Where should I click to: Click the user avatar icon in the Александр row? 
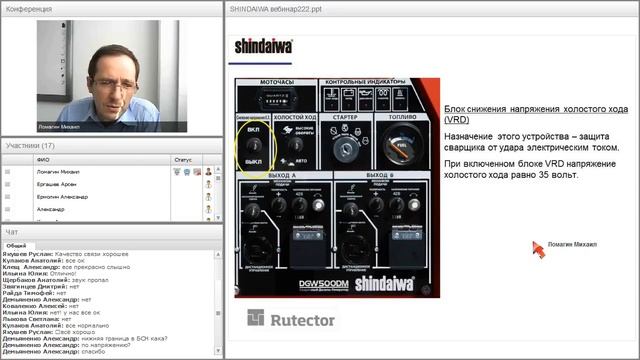[x=209, y=209]
